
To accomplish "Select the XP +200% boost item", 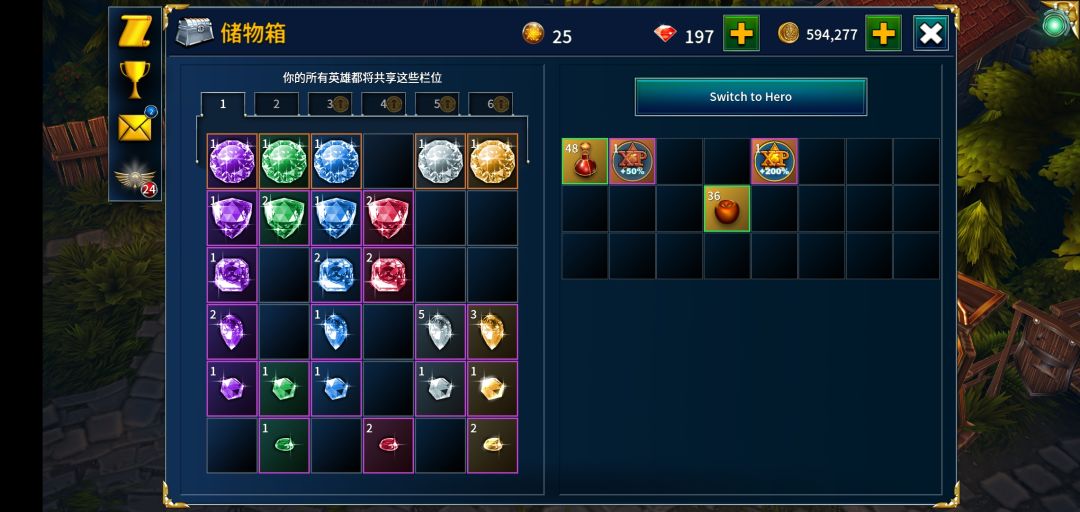I will (775, 161).
